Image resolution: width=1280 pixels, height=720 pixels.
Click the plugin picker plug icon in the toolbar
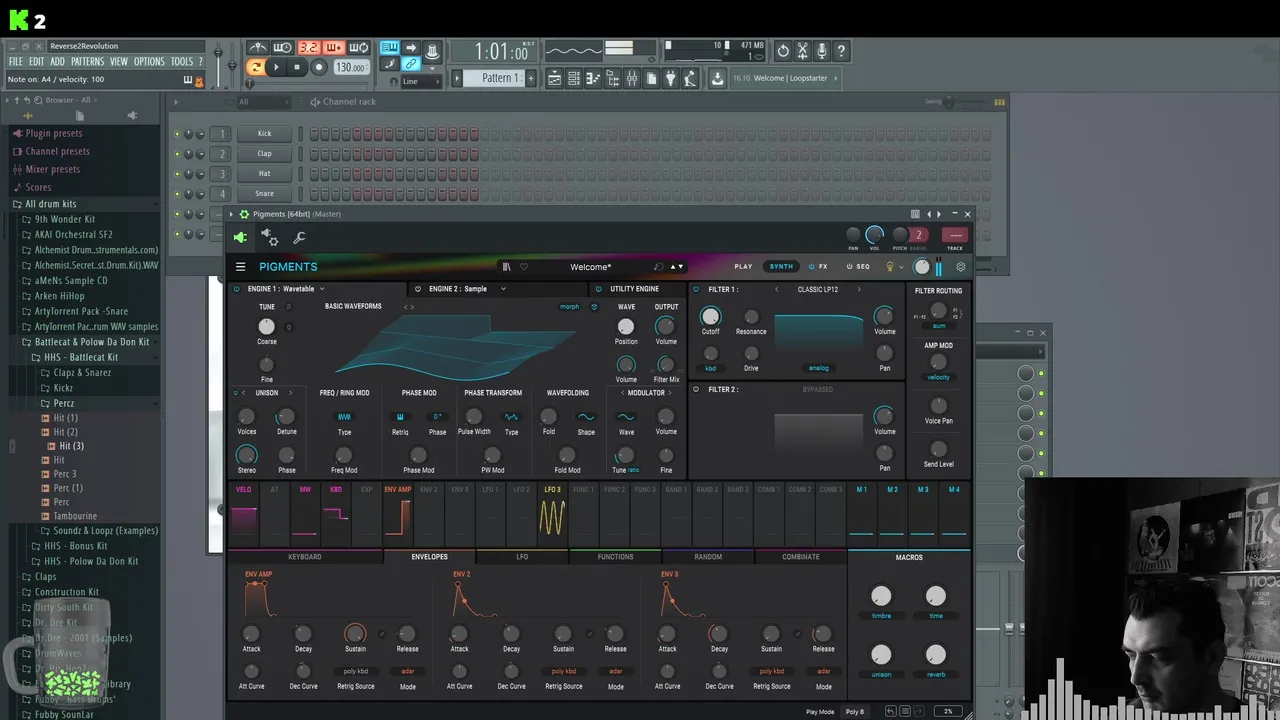[x=671, y=78]
